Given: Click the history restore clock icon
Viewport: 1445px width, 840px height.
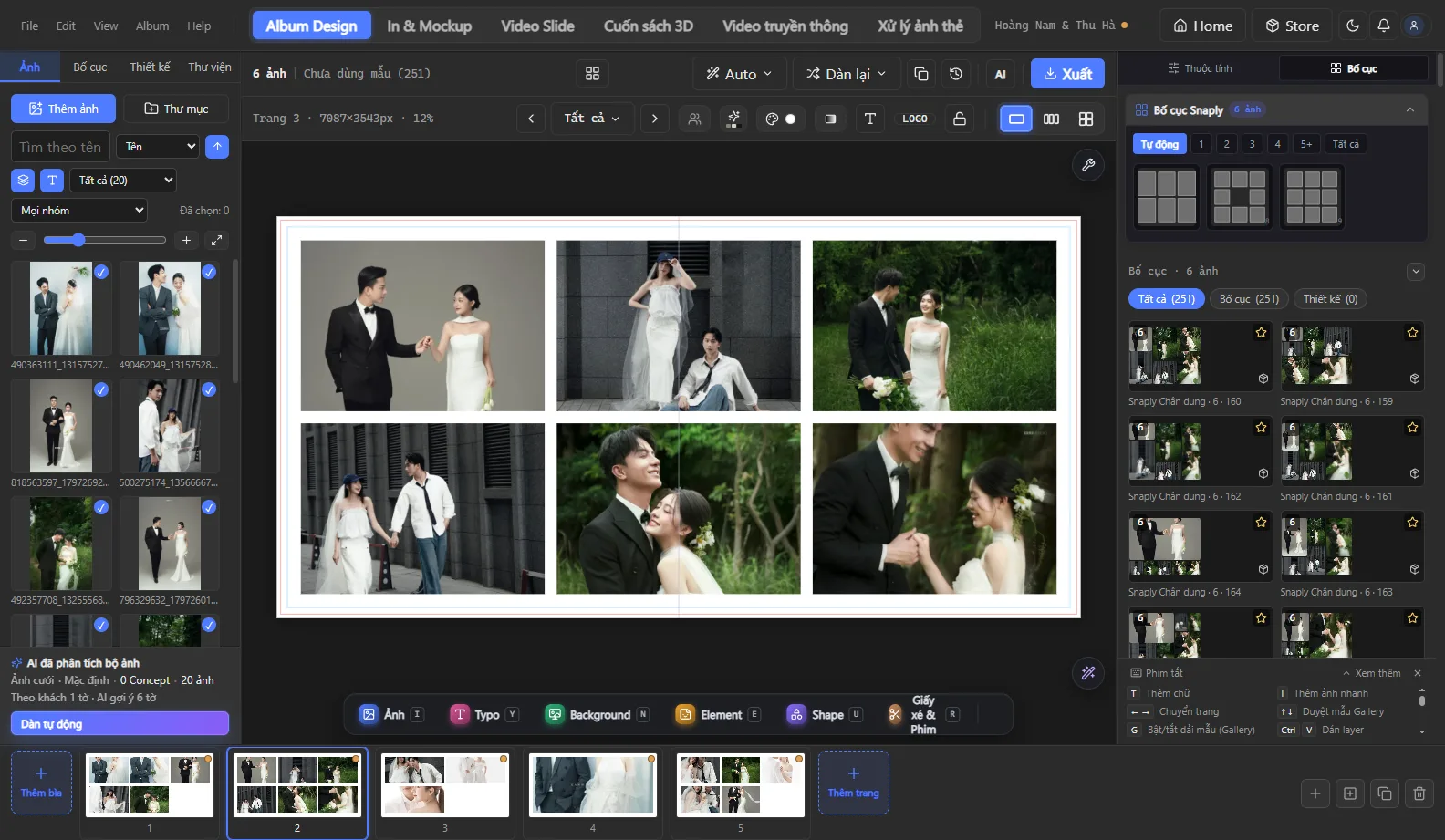Looking at the screenshot, I should [956, 74].
